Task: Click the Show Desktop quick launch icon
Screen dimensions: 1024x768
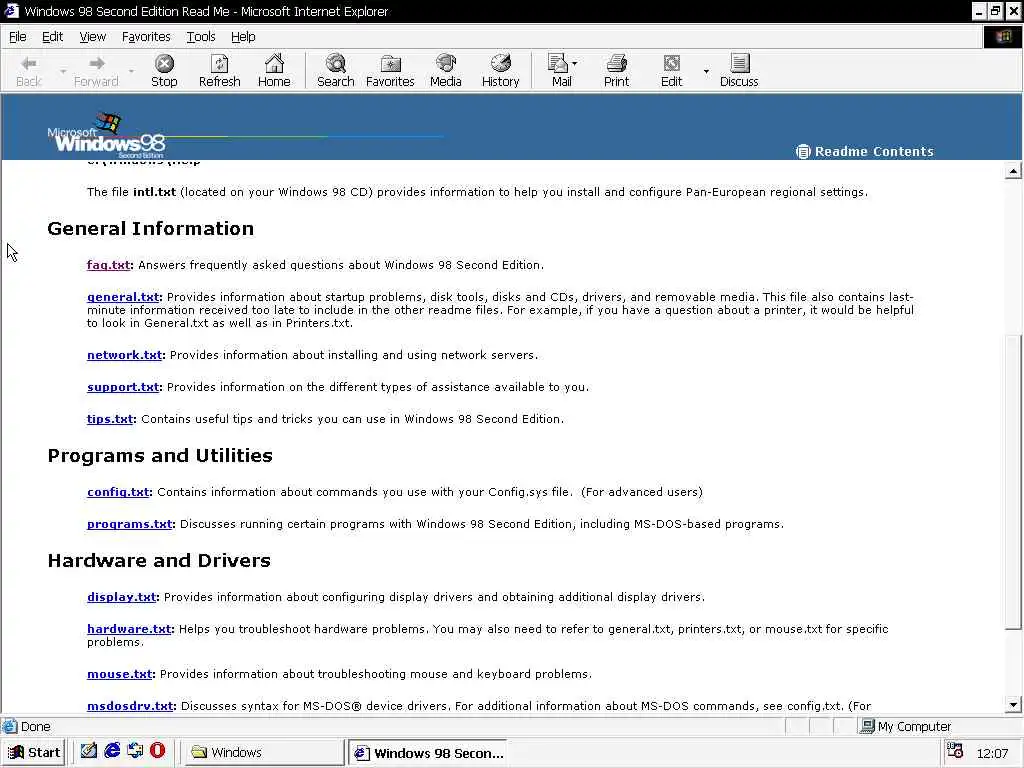Action: (89, 751)
